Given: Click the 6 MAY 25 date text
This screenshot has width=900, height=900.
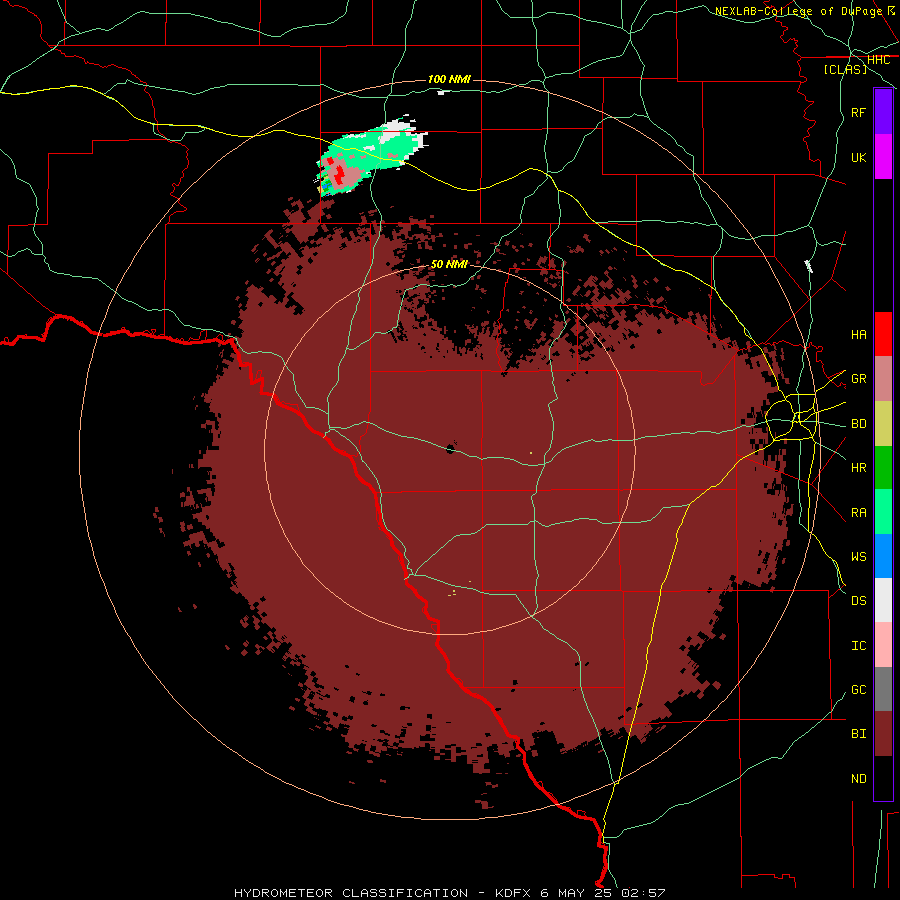Looking at the screenshot, I should 576,893.
